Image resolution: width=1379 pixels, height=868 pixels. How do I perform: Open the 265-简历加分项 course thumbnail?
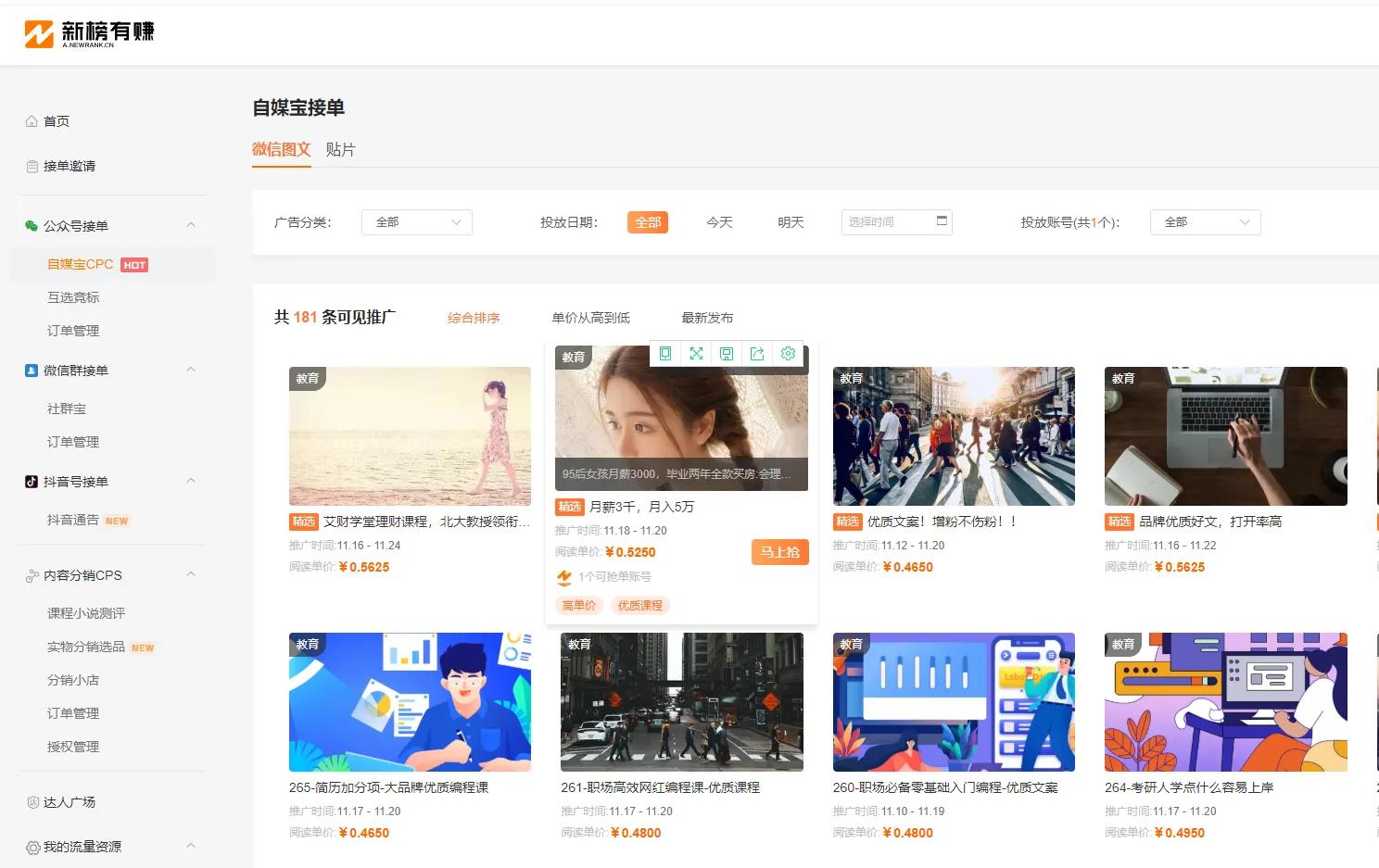pyautogui.click(x=409, y=702)
